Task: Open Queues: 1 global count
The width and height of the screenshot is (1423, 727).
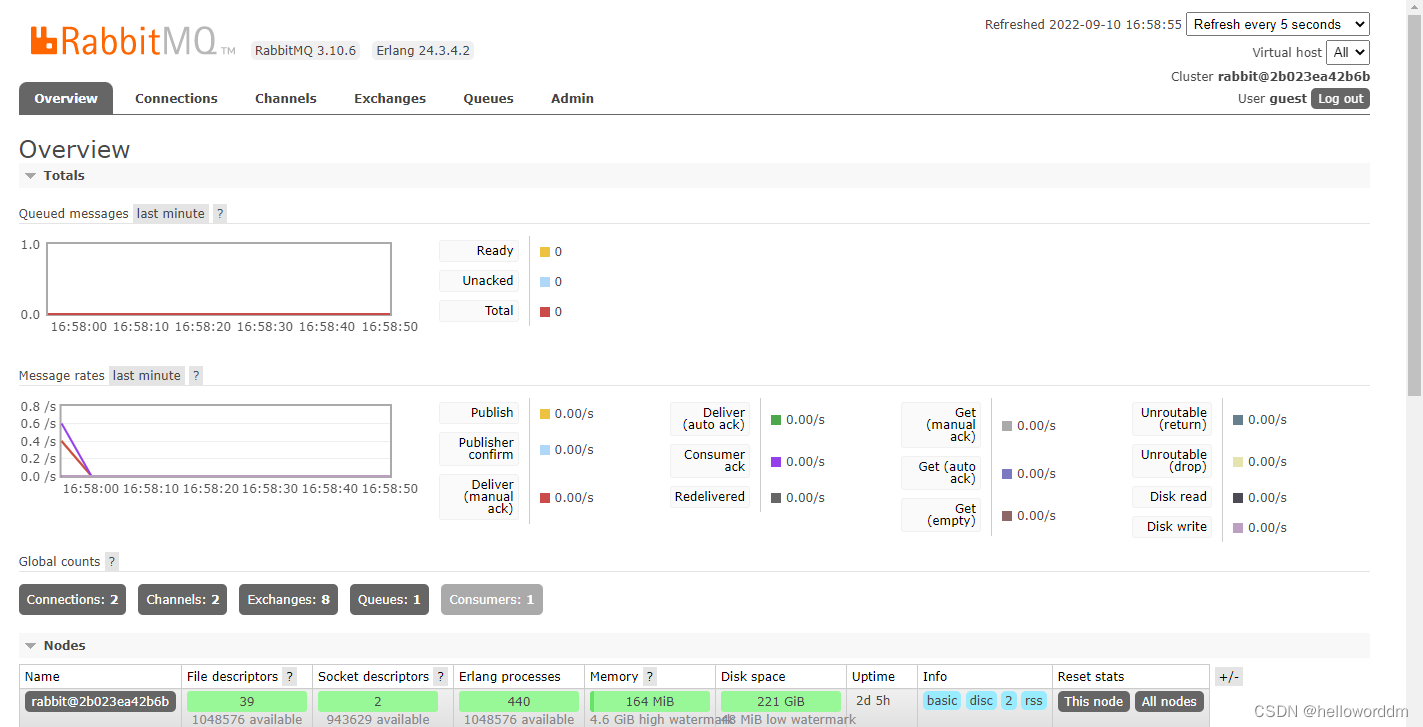Action: tap(389, 599)
